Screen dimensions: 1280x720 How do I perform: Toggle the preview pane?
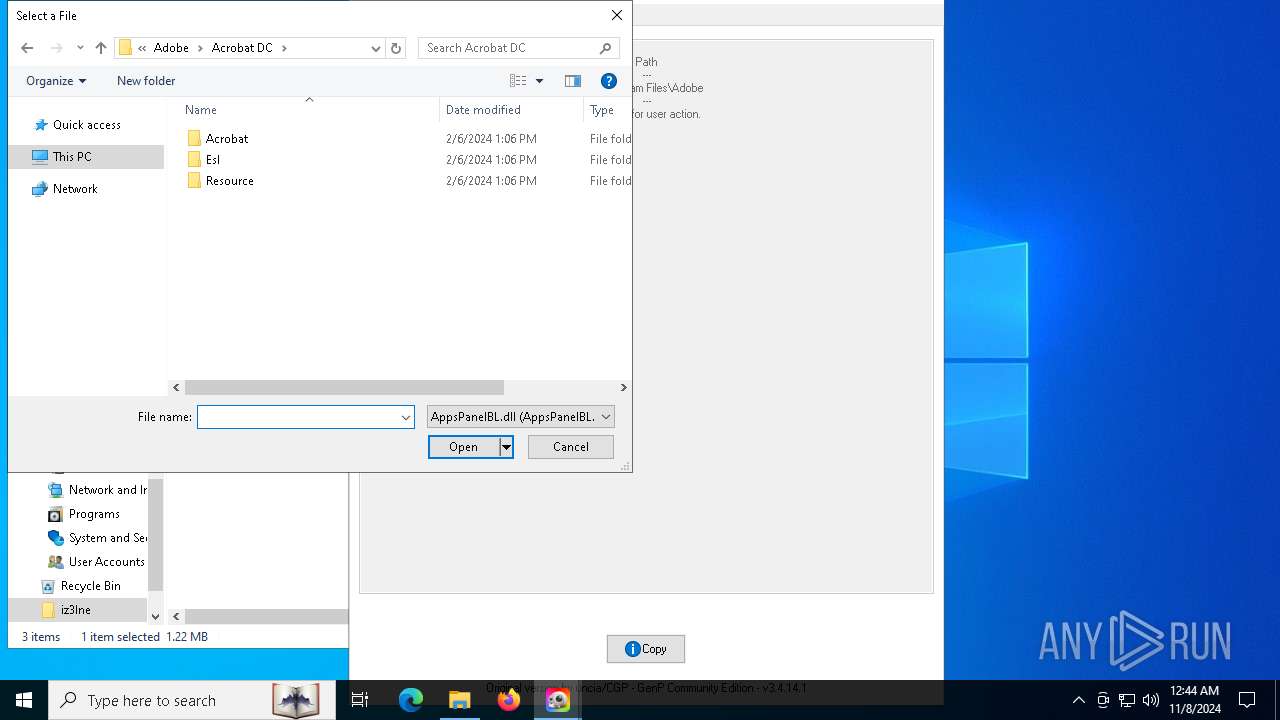coord(573,81)
